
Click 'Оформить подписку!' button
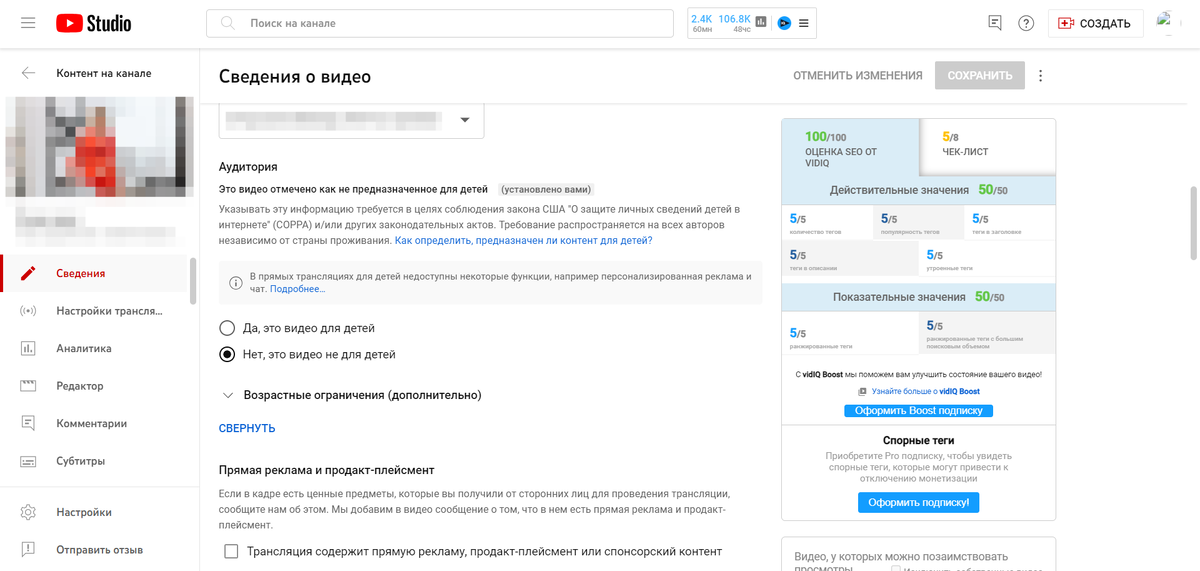click(x=918, y=502)
